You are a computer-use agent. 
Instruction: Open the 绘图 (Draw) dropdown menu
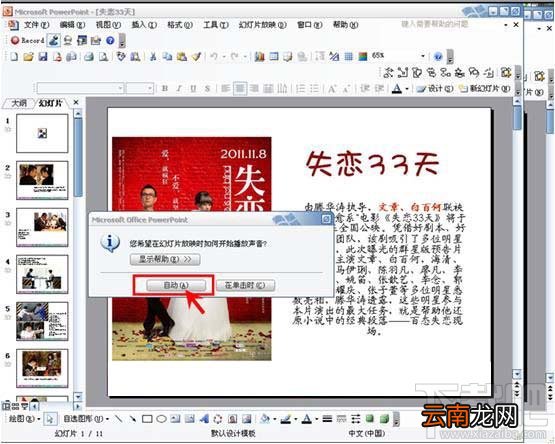click(24, 419)
